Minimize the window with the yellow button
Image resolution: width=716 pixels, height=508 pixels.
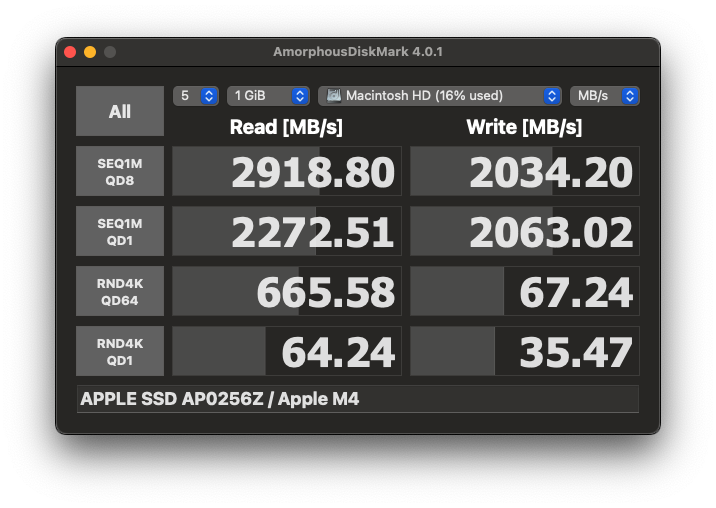pos(90,52)
